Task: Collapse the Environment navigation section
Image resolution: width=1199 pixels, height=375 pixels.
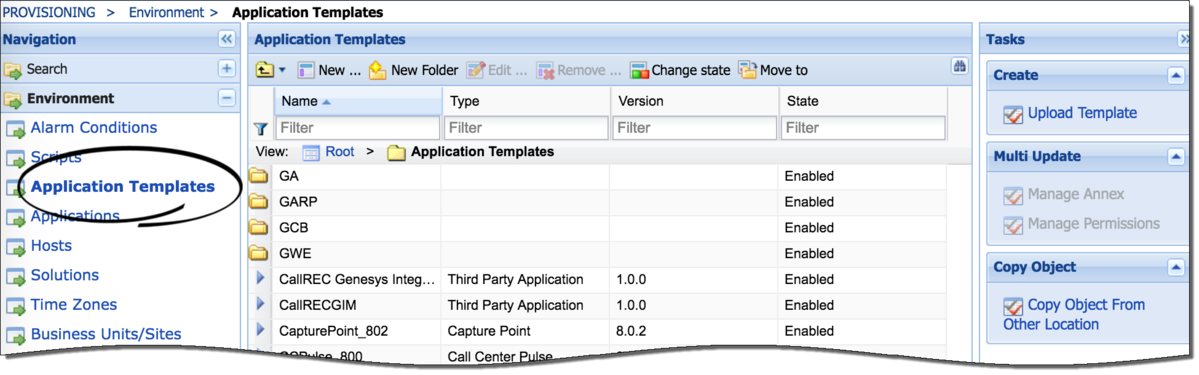Action: [x=226, y=98]
